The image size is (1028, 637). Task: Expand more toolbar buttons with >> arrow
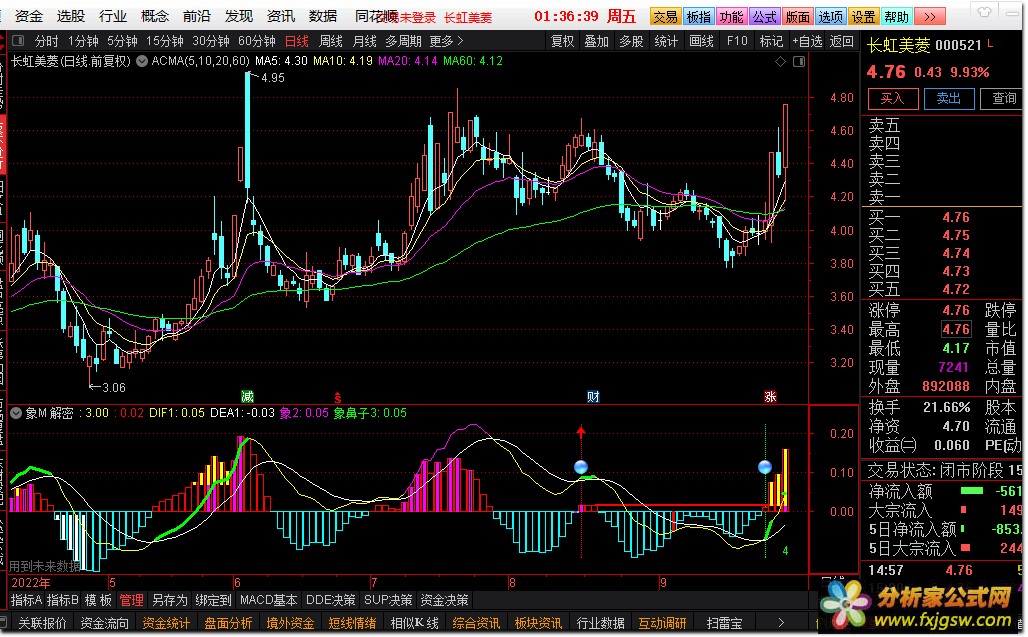click(930, 16)
